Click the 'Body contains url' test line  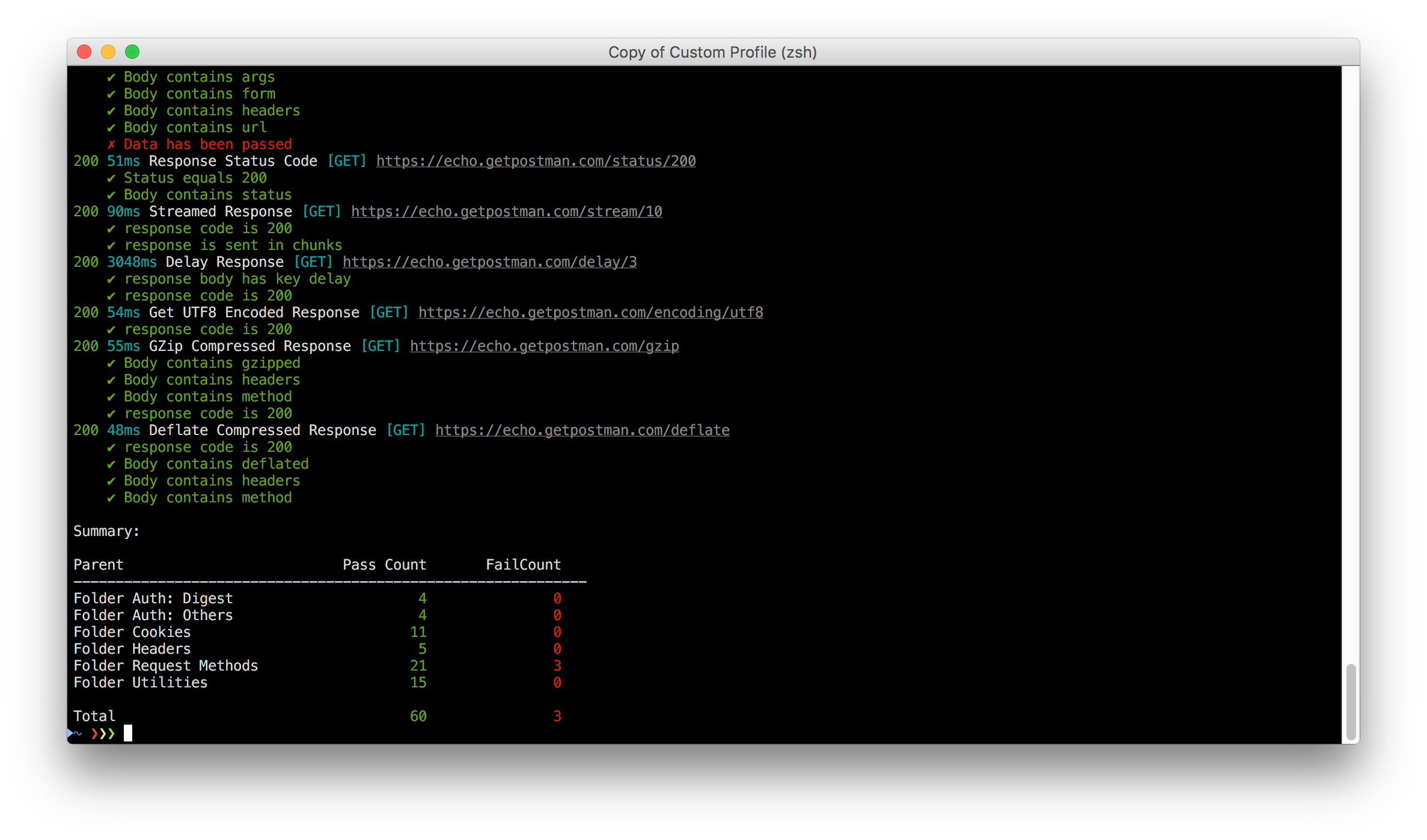(x=187, y=127)
